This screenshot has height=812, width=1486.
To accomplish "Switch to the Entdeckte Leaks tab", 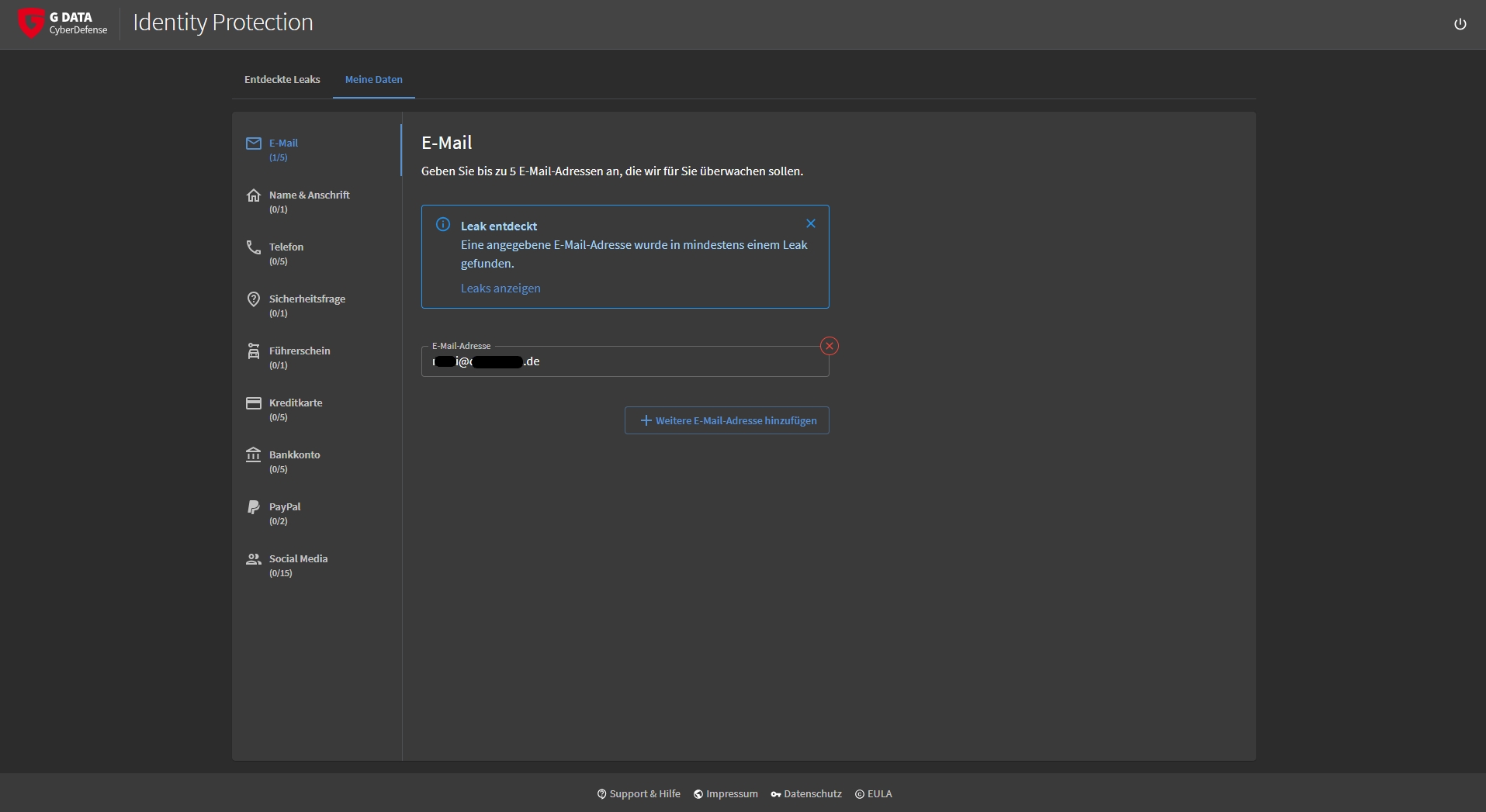I will point(282,80).
